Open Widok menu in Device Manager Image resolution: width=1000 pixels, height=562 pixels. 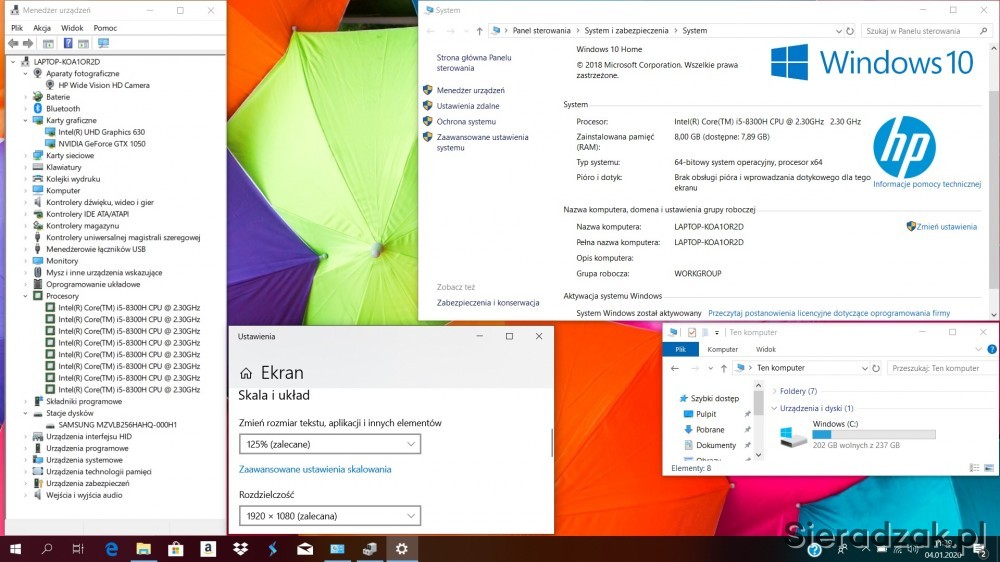tap(72, 28)
